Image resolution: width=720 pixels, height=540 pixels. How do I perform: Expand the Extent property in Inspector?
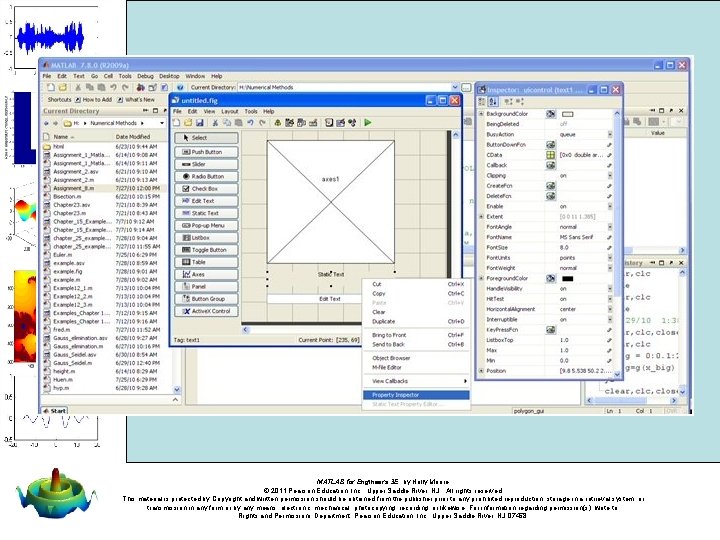point(481,216)
